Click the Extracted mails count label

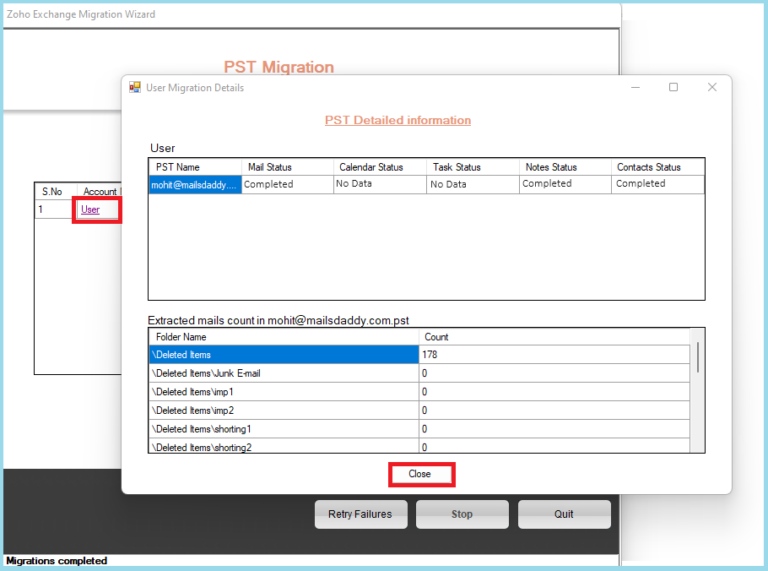[x=278, y=320]
